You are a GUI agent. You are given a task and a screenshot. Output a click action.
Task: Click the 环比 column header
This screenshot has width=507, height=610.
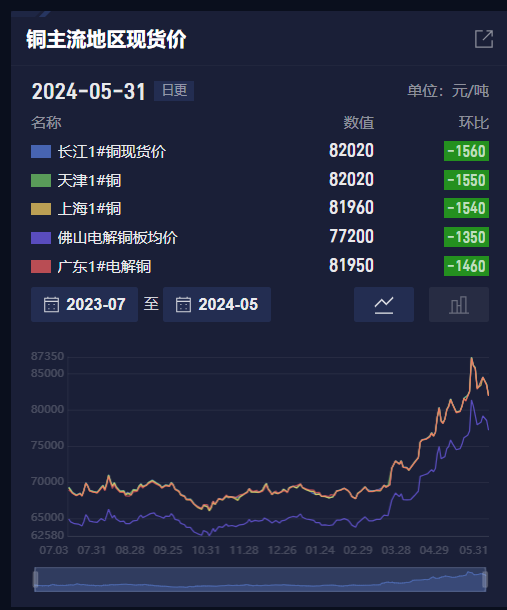coord(474,123)
